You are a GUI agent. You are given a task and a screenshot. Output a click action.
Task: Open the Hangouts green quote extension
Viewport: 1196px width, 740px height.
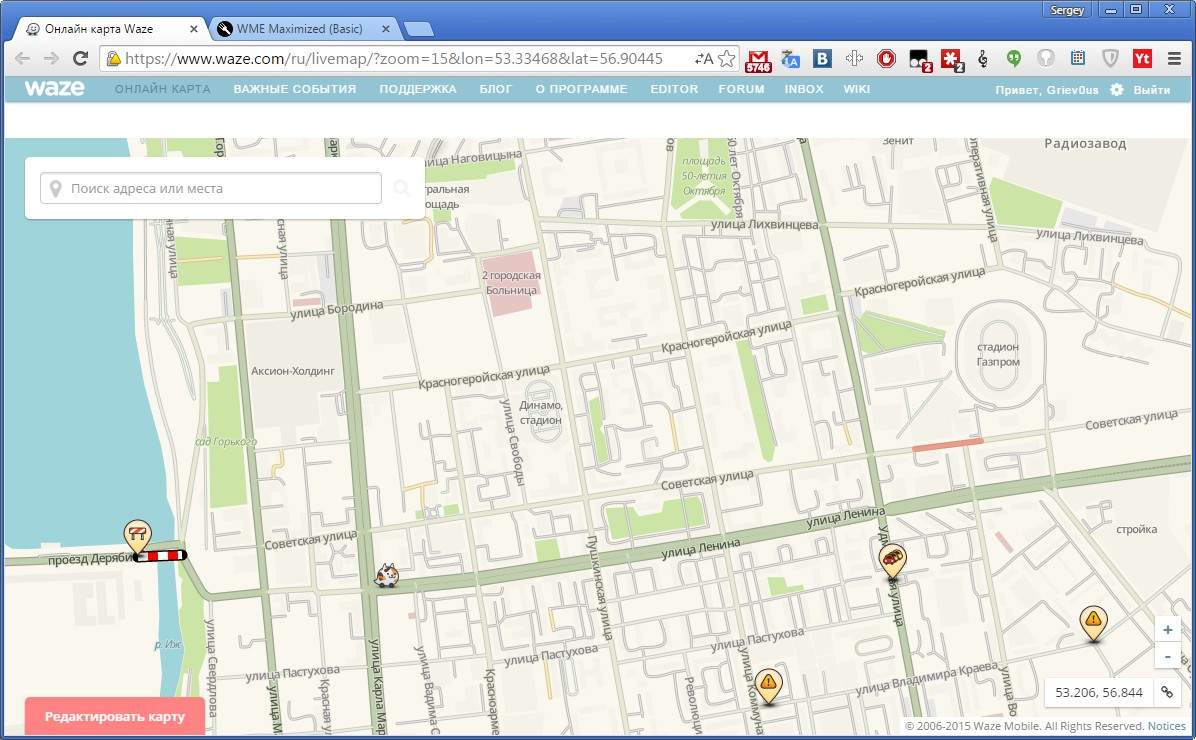coord(1014,59)
